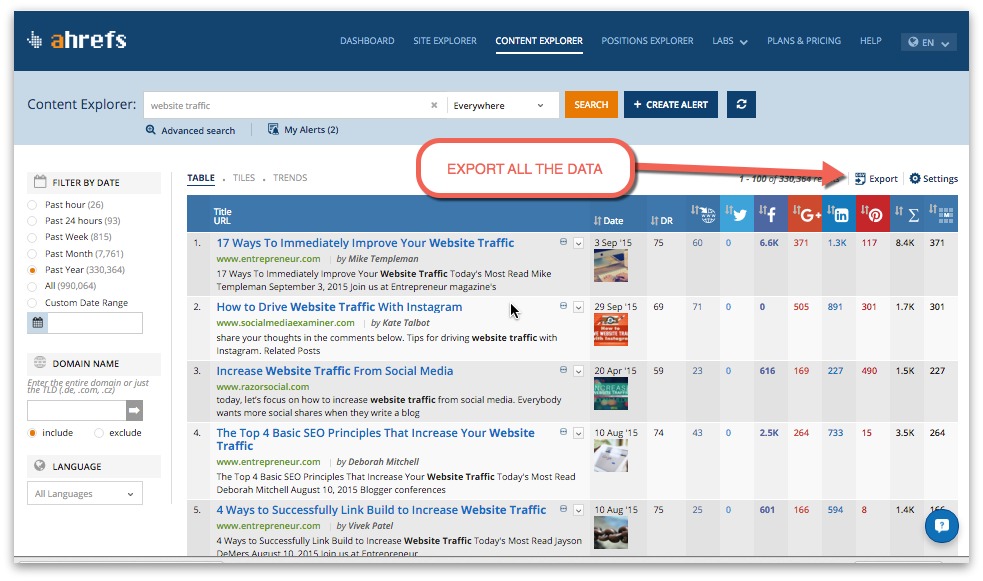Image resolution: width=983 pixels, height=581 pixels.
Task: Click the Advanced search magnifier icon
Action: (150, 130)
